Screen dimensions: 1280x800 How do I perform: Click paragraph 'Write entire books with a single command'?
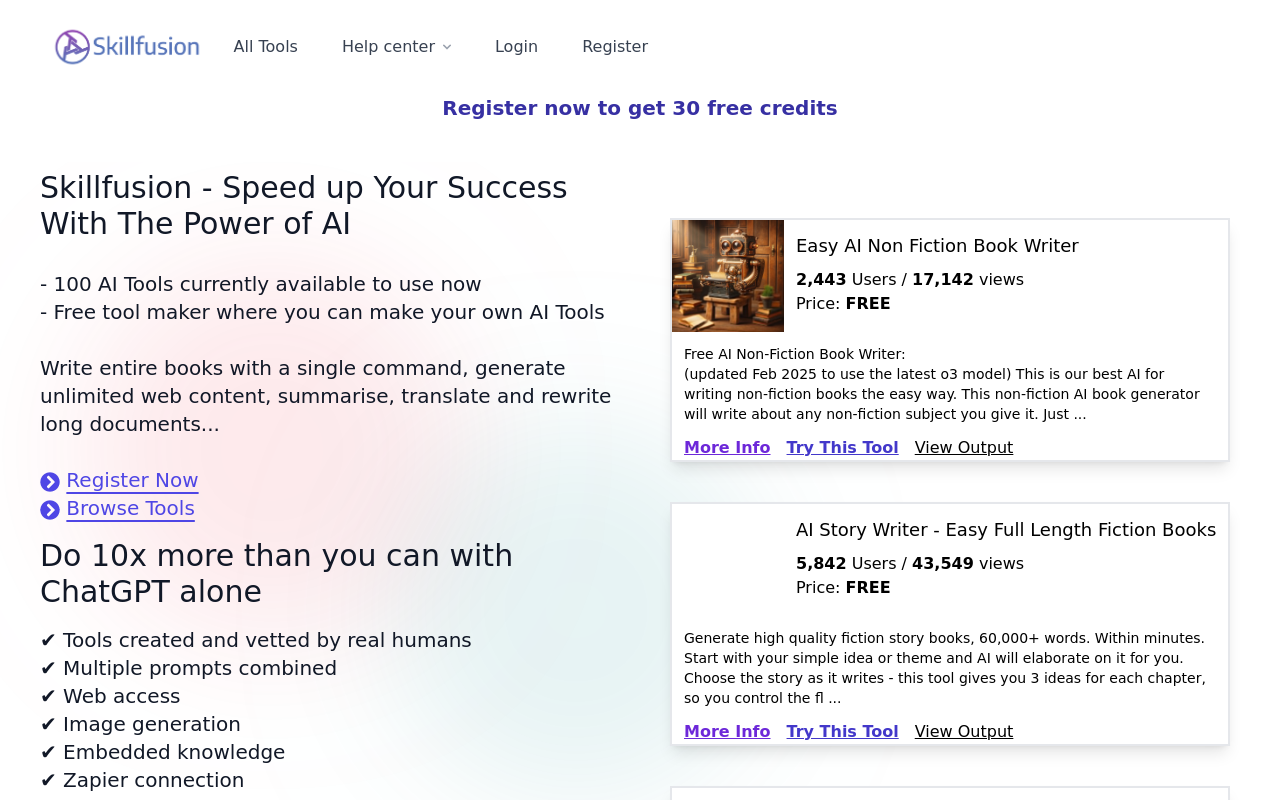325,397
